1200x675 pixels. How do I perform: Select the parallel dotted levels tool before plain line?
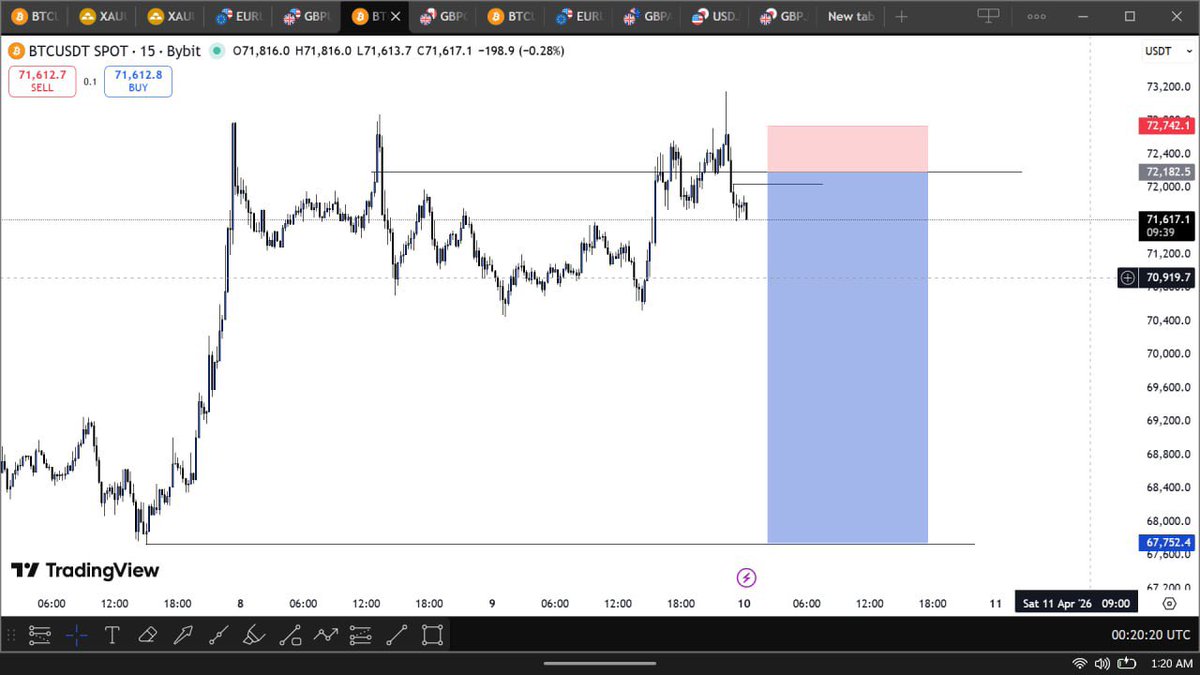point(361,634)
